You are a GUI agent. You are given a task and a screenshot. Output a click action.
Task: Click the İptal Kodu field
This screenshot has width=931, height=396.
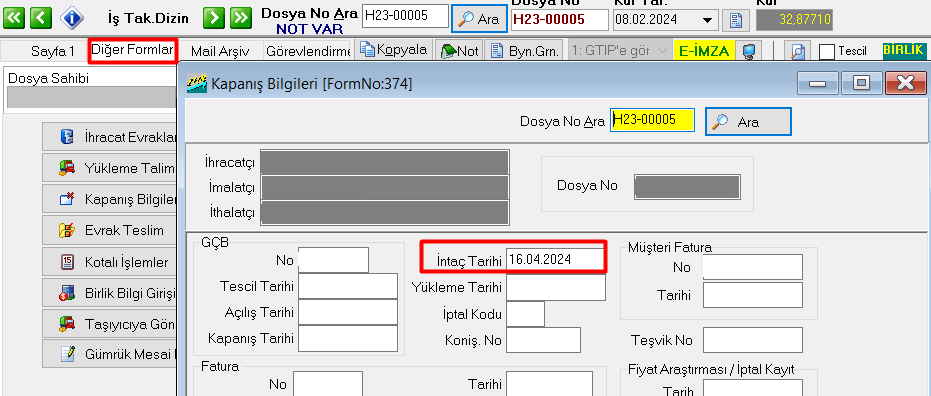(x=525, y=314)
